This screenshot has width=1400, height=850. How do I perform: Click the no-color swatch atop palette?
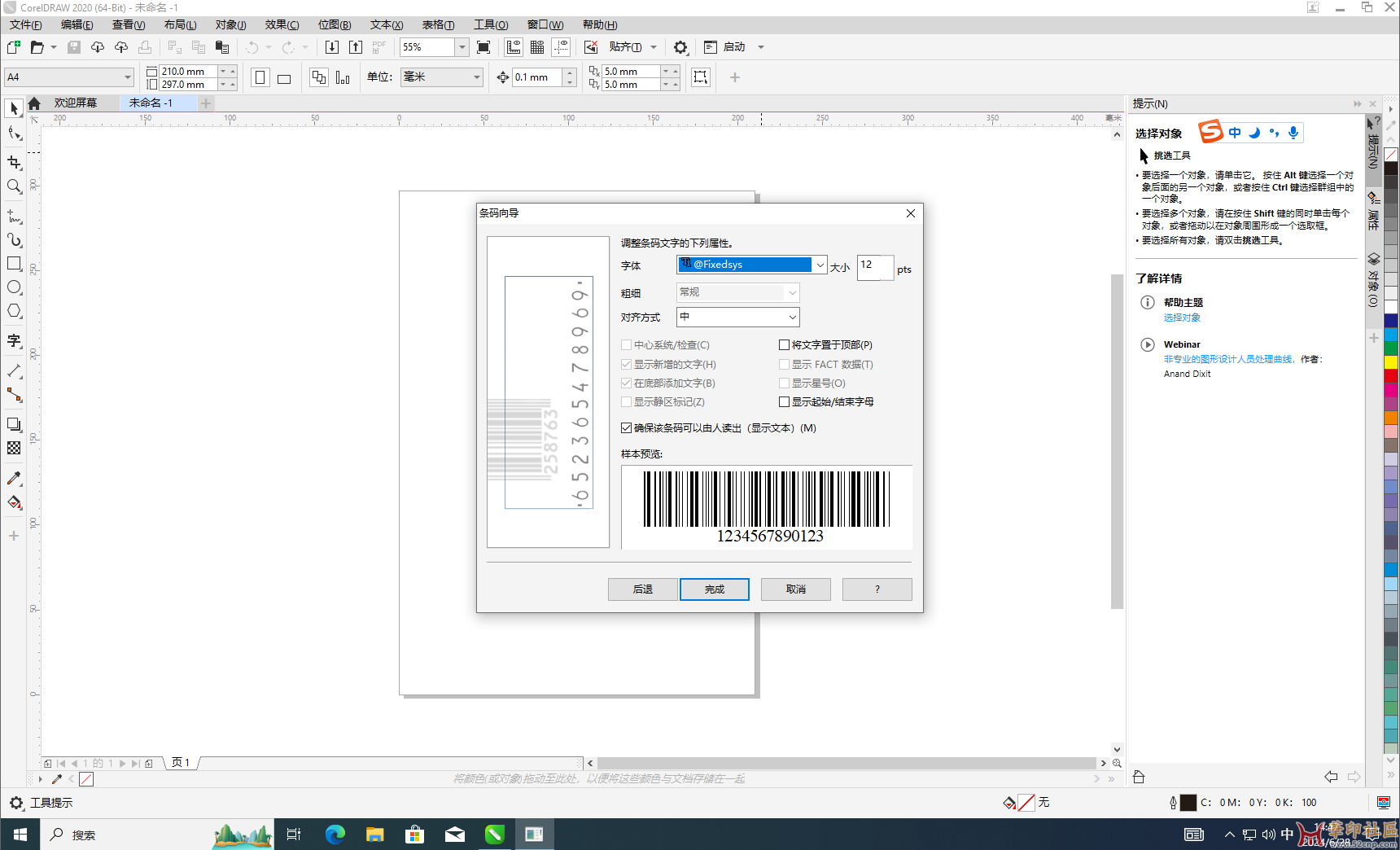(x=1391, y=155)
